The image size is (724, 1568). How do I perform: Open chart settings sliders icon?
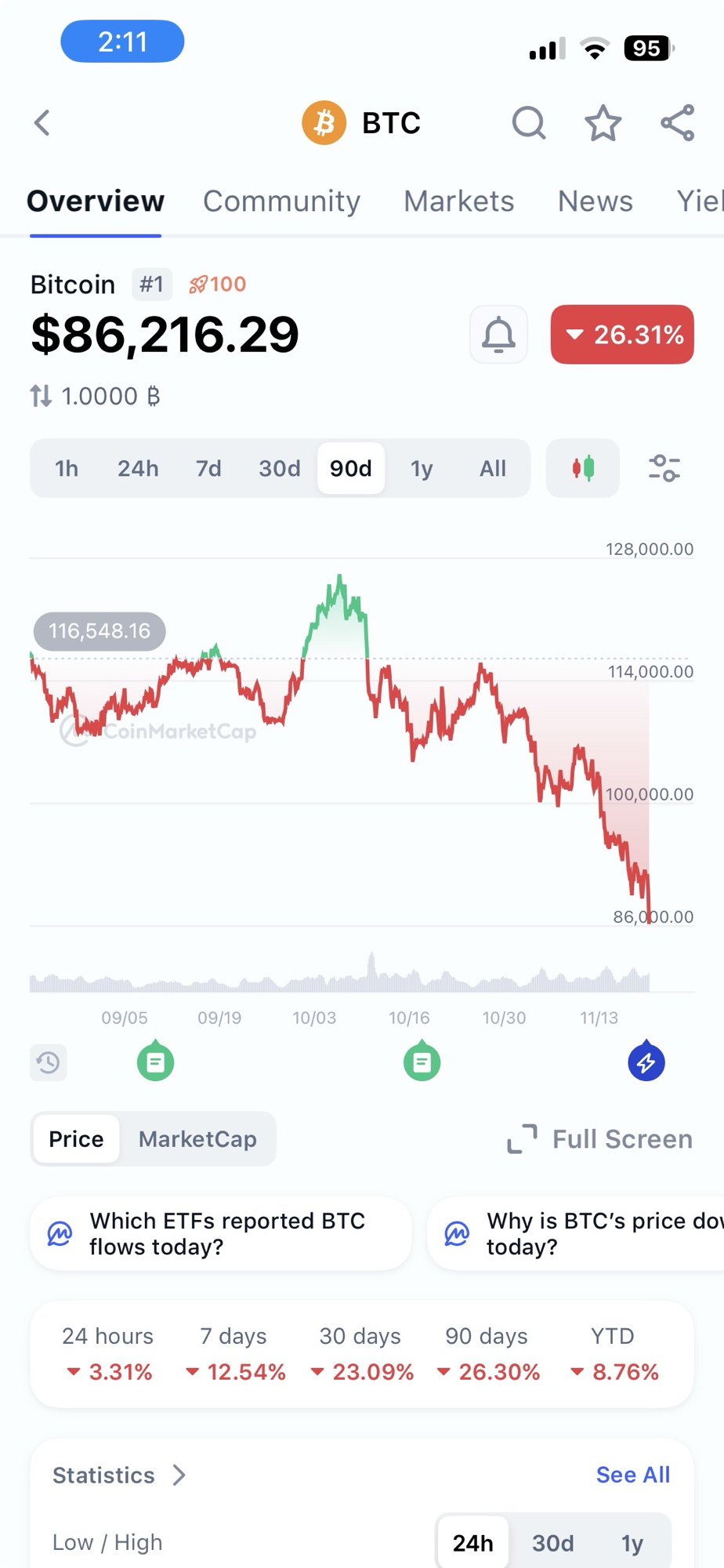[x=664, y=469]
